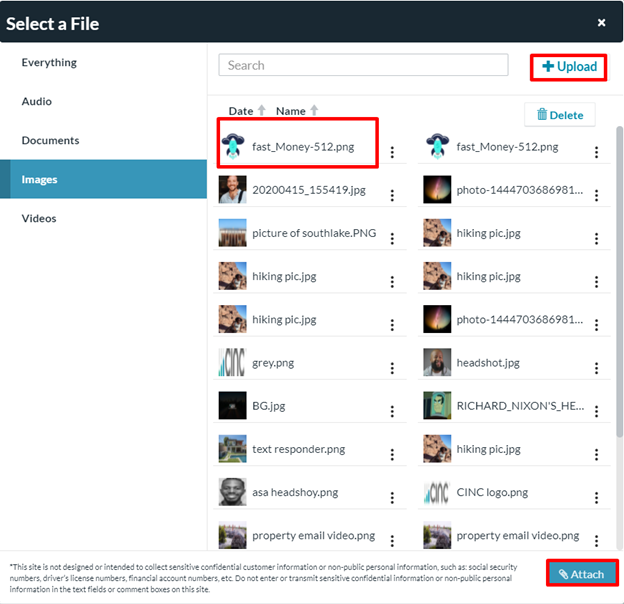Open three-dot menu for RICHARD_NIXON'S_HE... file
The image size is (624, 604).
(596, 411)
